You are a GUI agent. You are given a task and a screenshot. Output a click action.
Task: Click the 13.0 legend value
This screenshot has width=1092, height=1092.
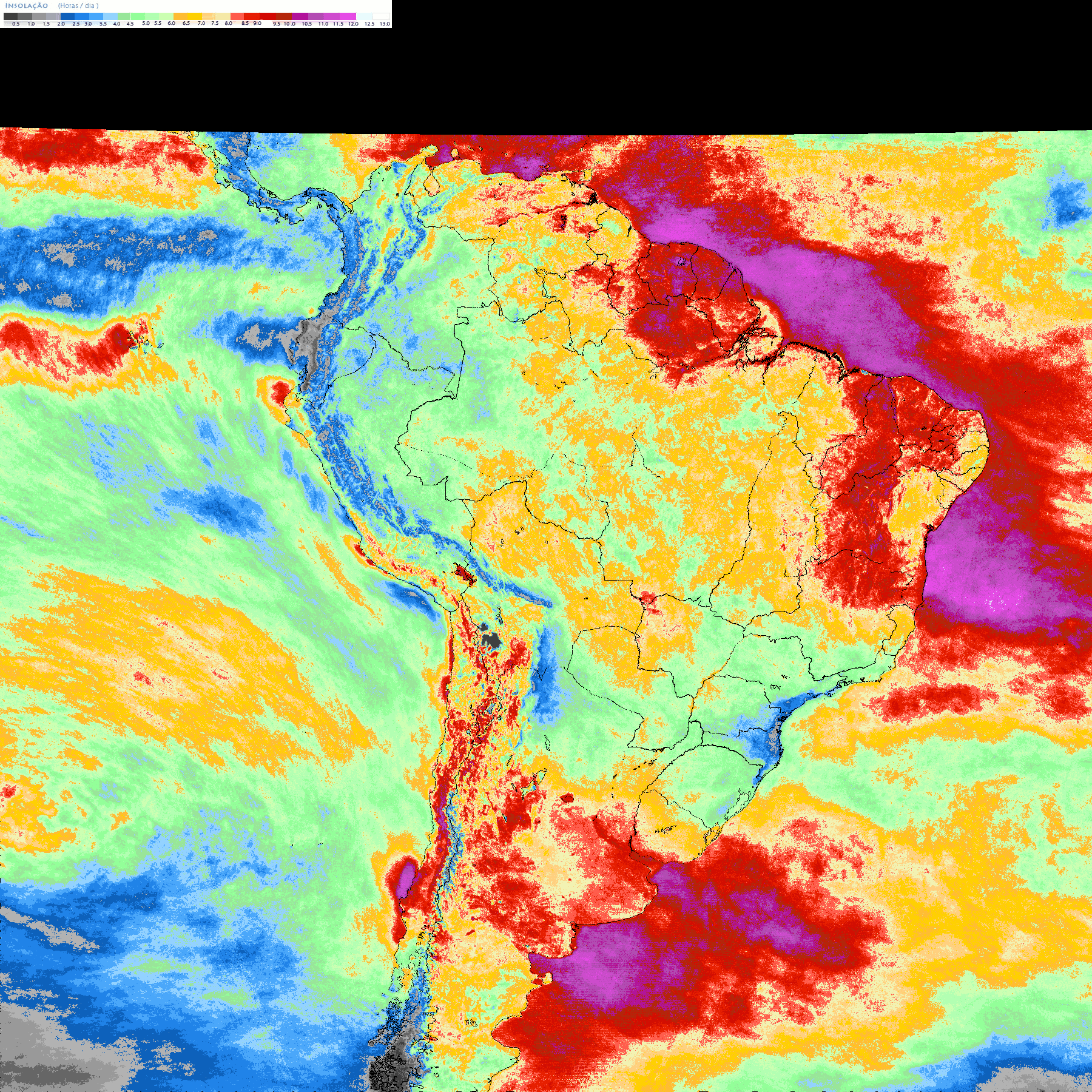click(x=385, y=24)
